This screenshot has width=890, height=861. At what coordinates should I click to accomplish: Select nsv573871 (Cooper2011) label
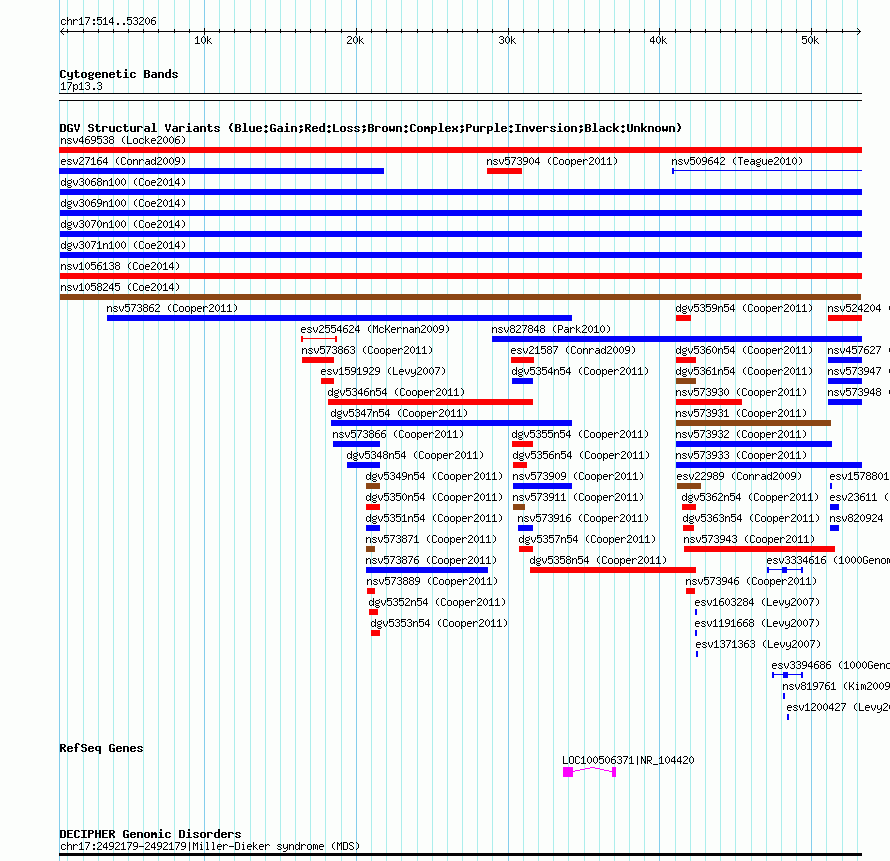click(431, 539)
